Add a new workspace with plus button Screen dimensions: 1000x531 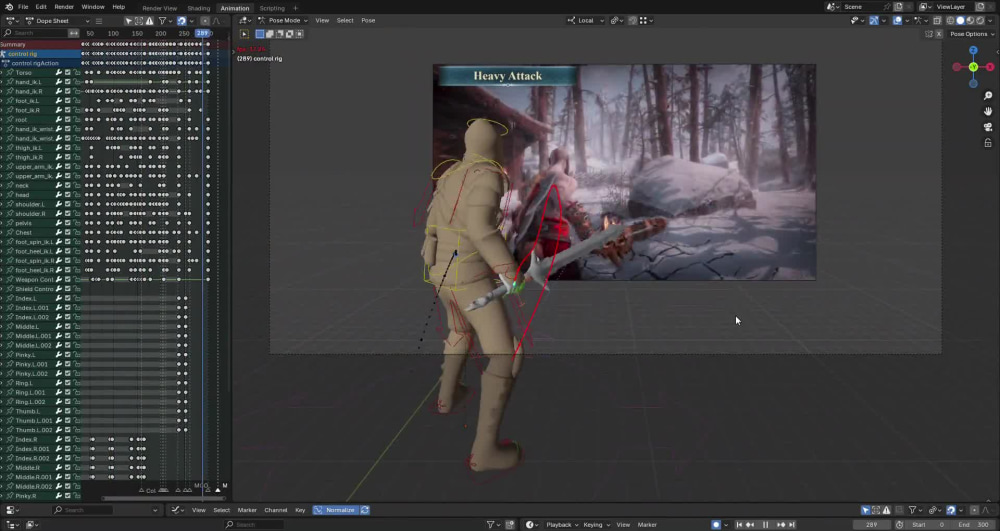[295, 8]
